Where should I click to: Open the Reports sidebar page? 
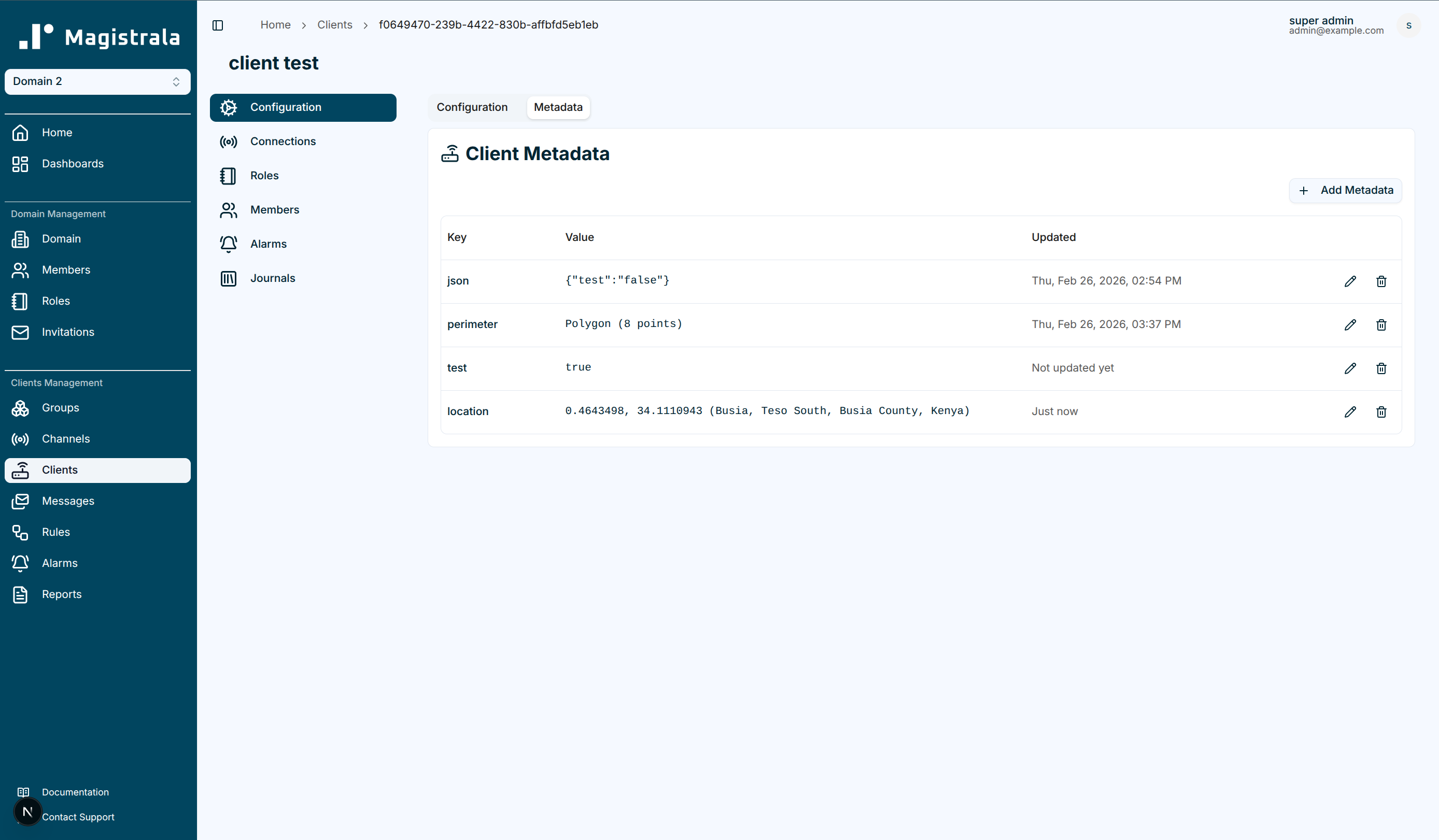point(61,594)
